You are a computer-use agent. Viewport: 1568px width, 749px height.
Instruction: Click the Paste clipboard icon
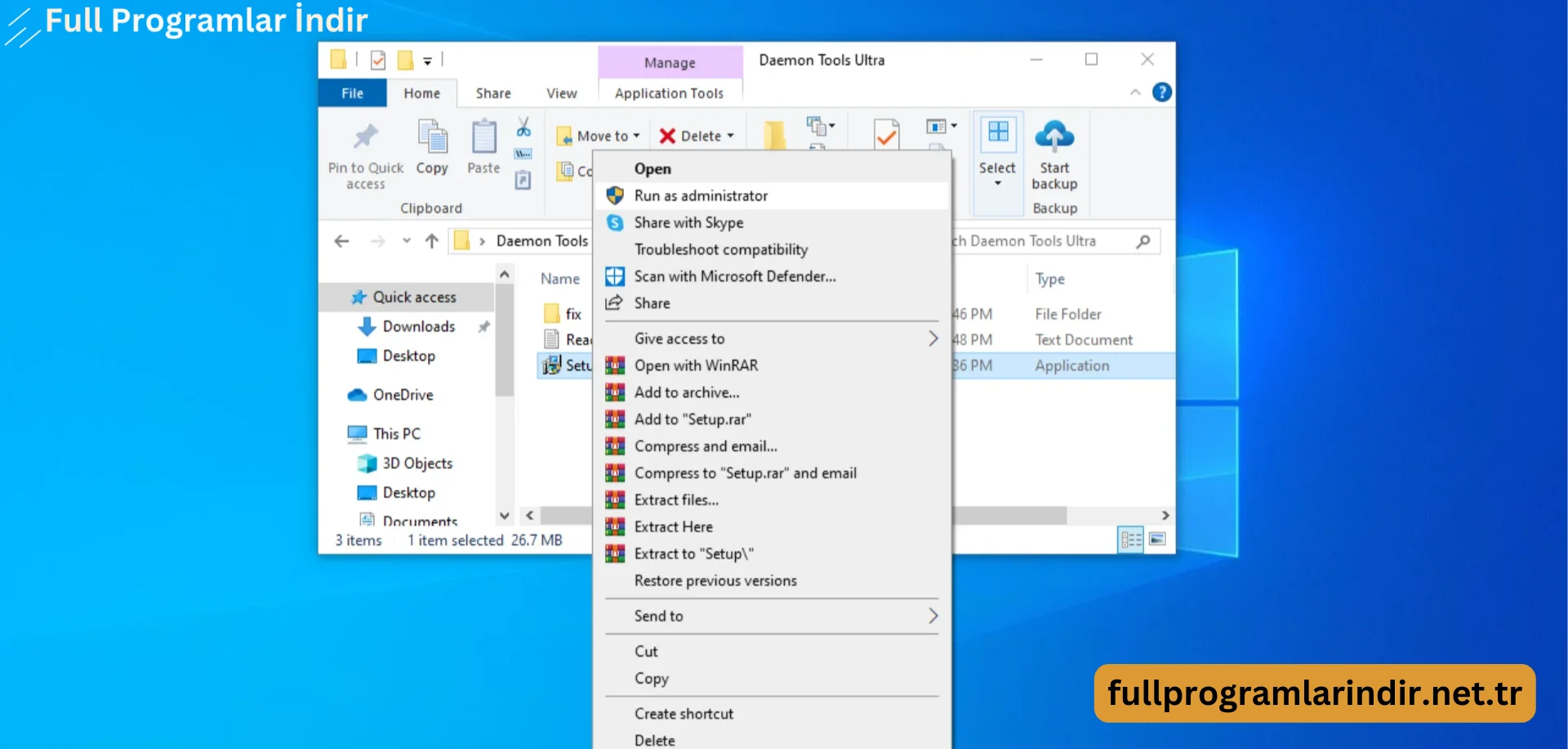tap(483, 136)
